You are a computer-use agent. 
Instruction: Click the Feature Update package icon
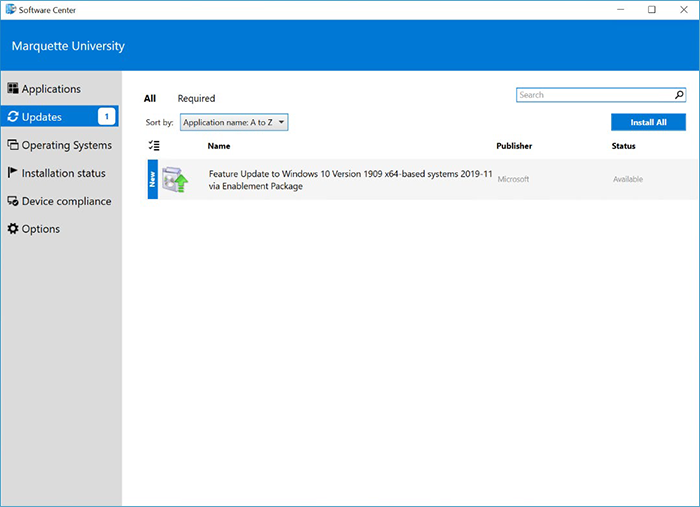click(176, 180)
